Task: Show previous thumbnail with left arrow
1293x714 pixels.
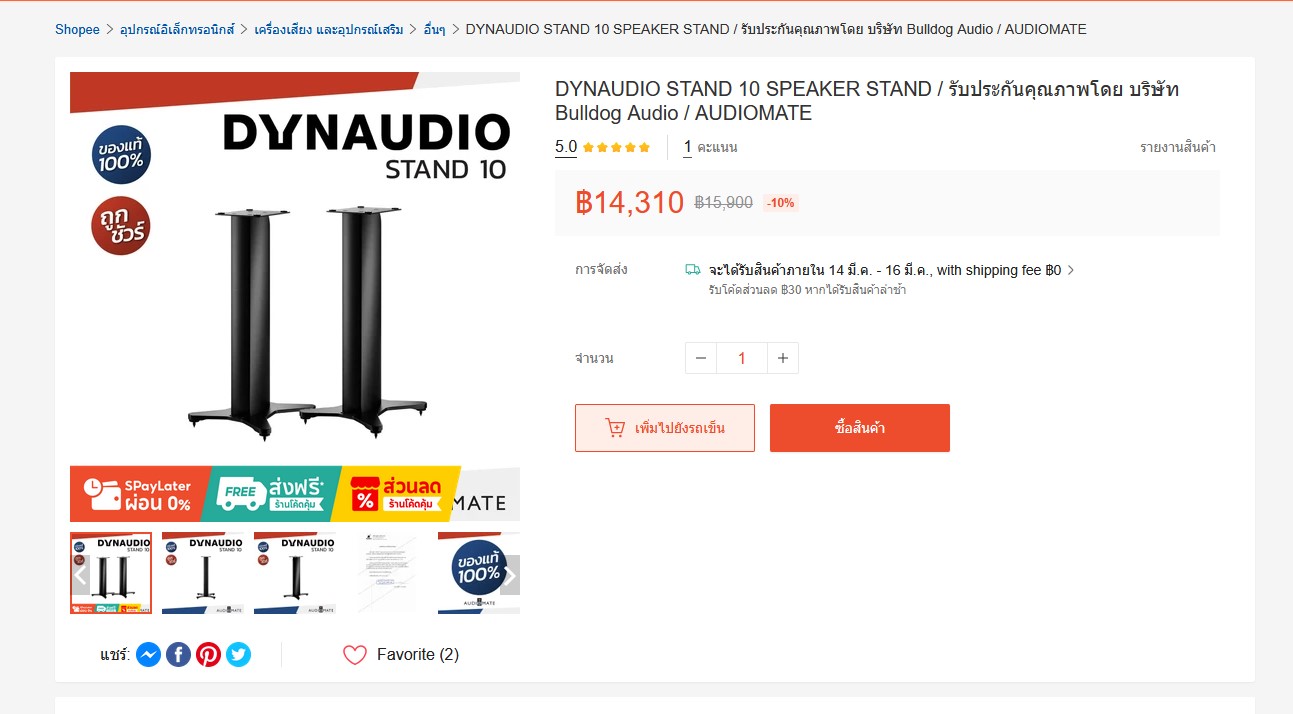Action: (x=80, y=575)
